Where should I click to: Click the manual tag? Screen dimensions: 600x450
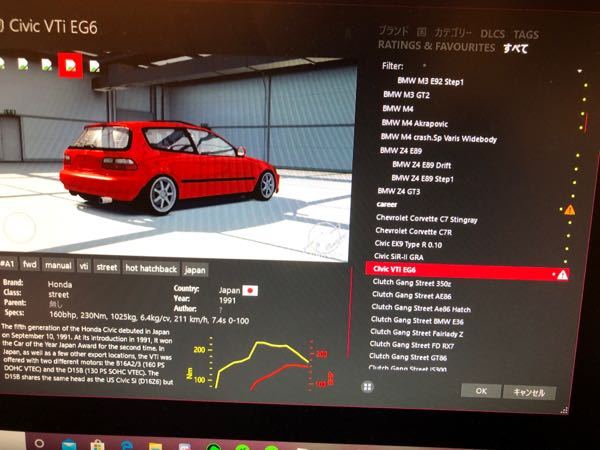(58, 266)
